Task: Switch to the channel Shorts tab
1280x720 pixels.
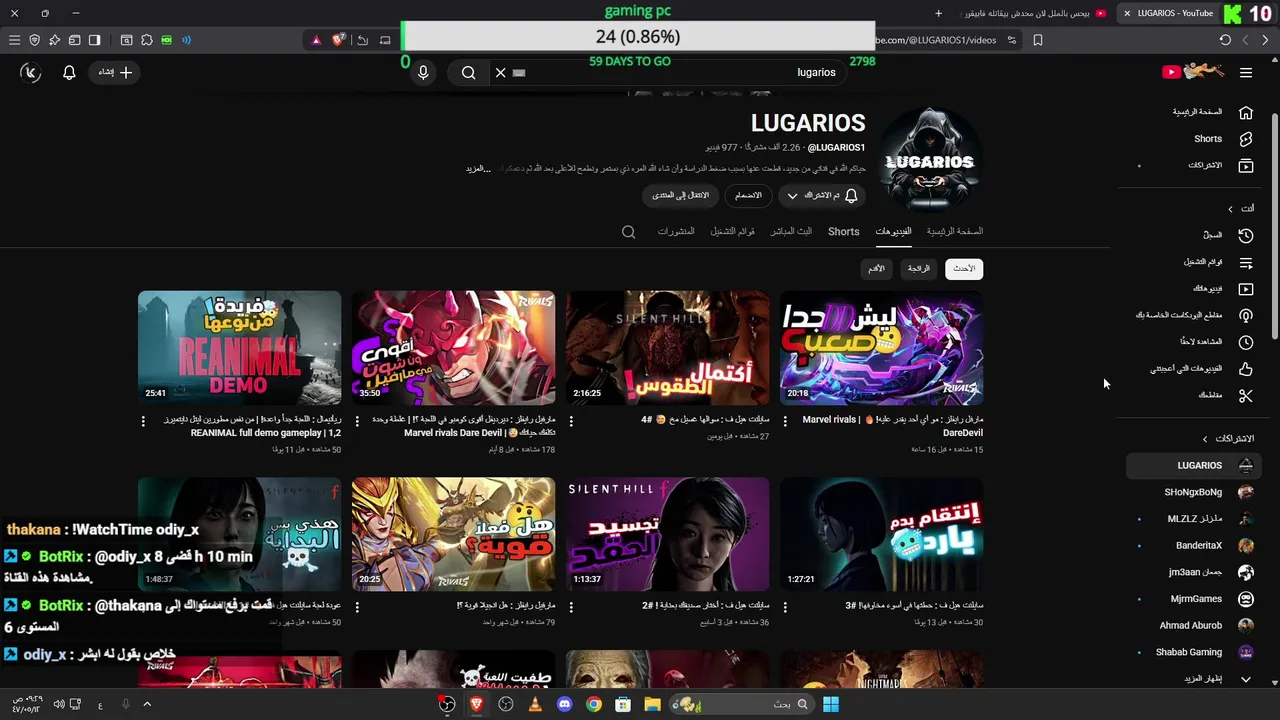Action: click(843, 231)
